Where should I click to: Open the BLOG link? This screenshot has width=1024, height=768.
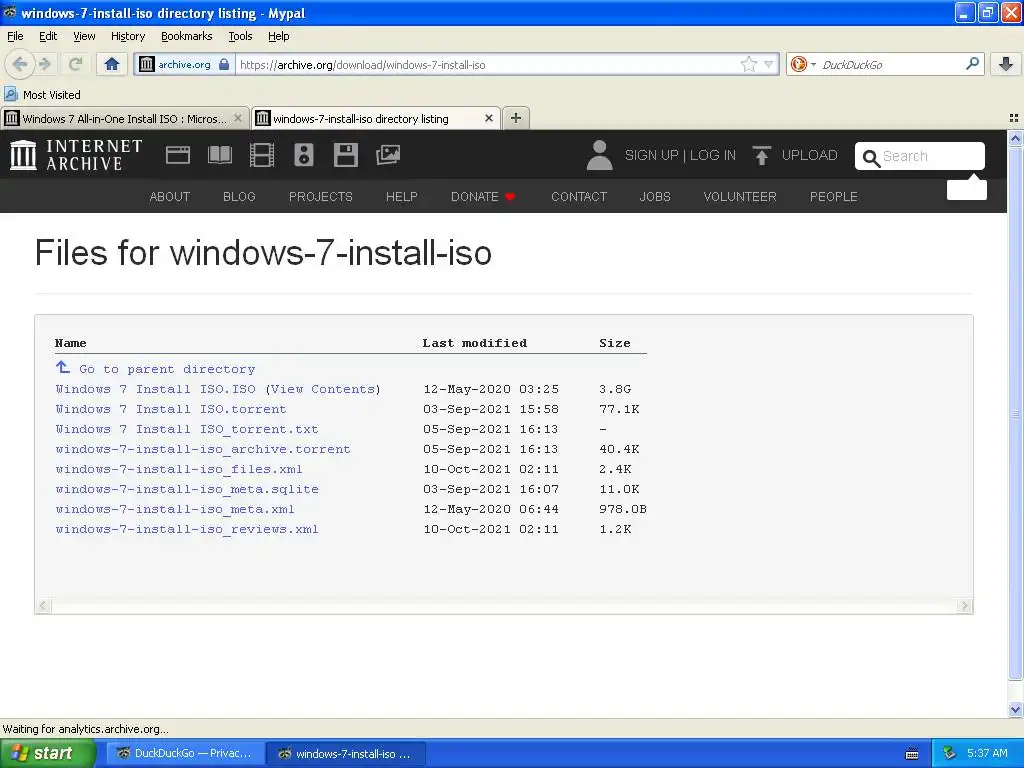pyautogui.click(x=239, y=197)
